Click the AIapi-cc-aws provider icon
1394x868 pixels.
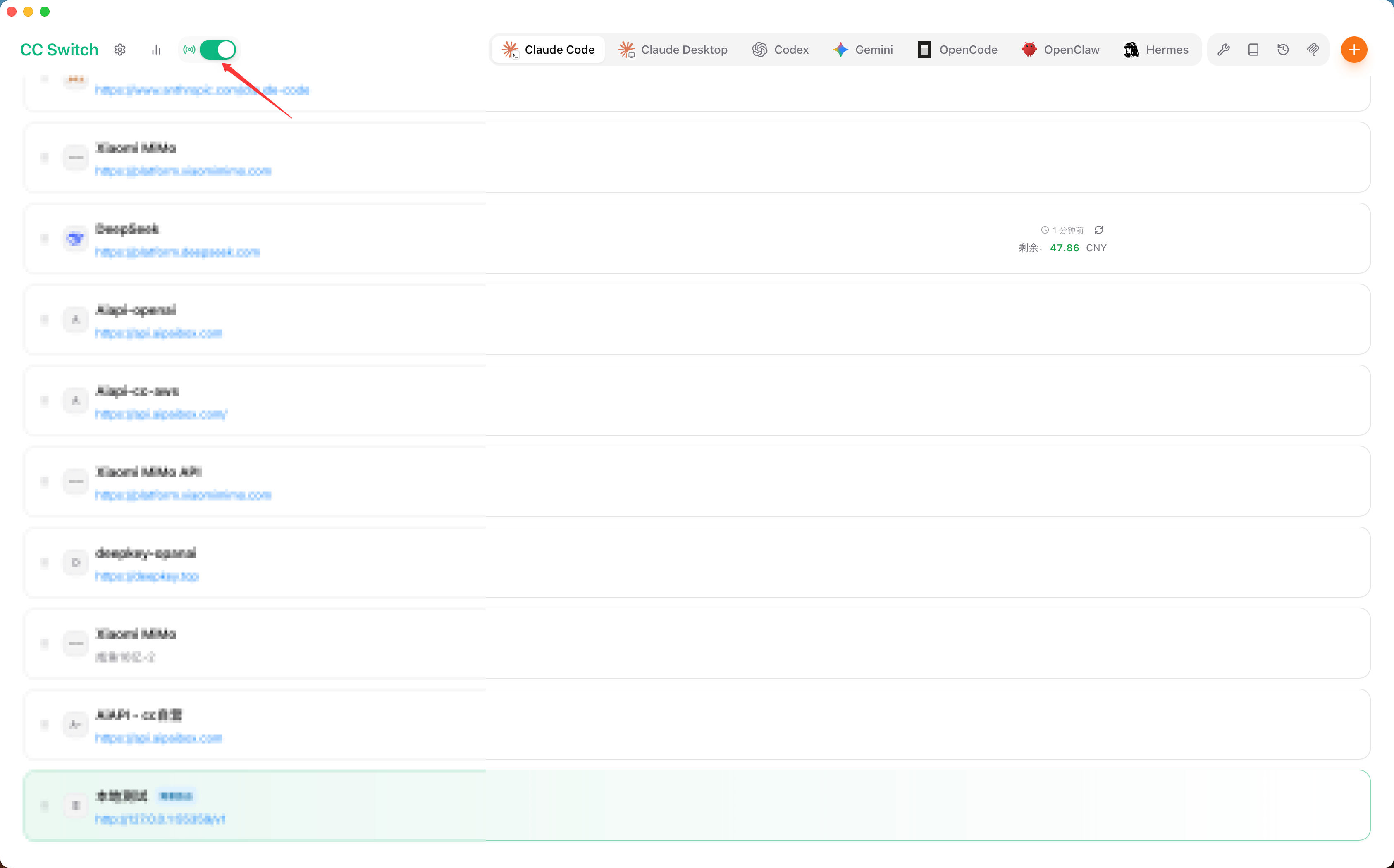[x=75, y=400]
